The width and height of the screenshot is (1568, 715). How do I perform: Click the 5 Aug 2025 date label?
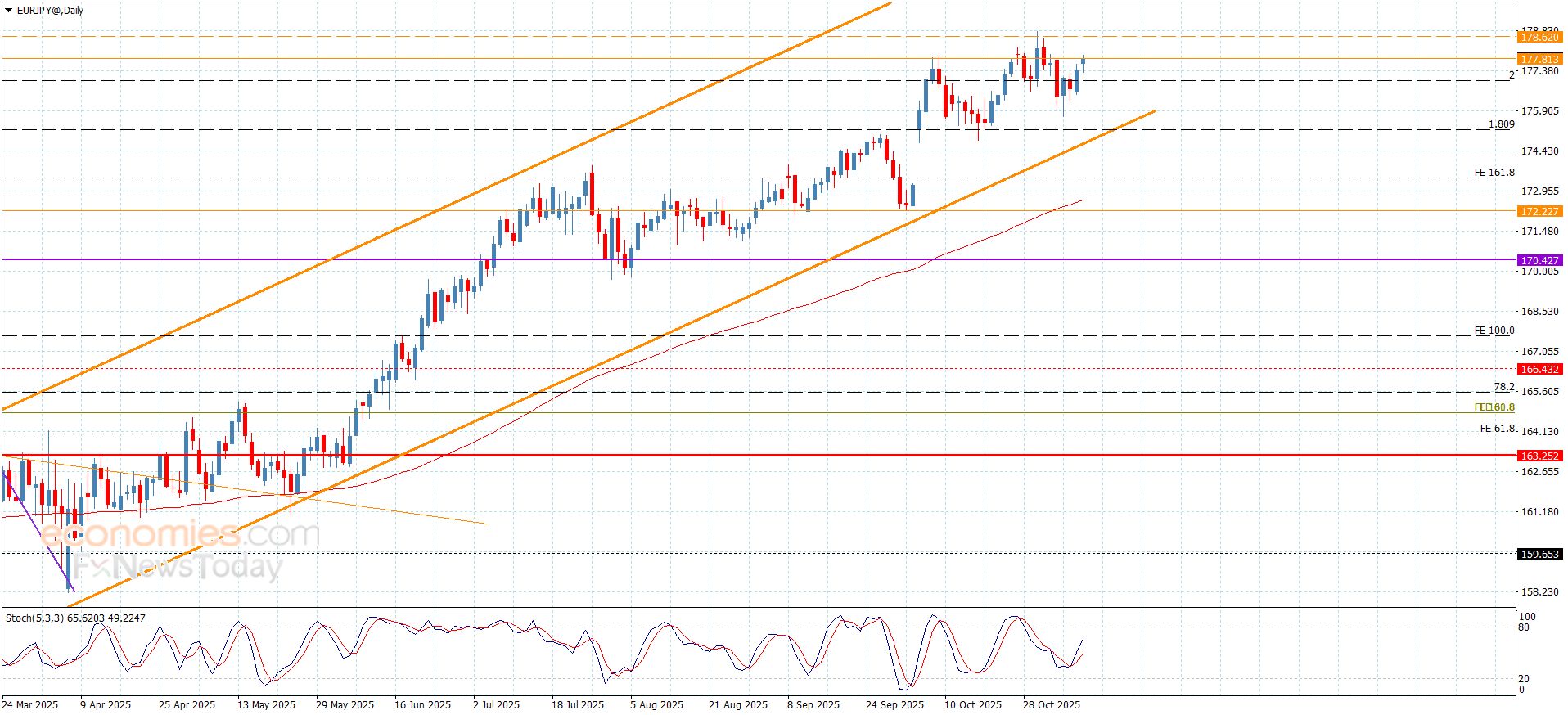656,705
